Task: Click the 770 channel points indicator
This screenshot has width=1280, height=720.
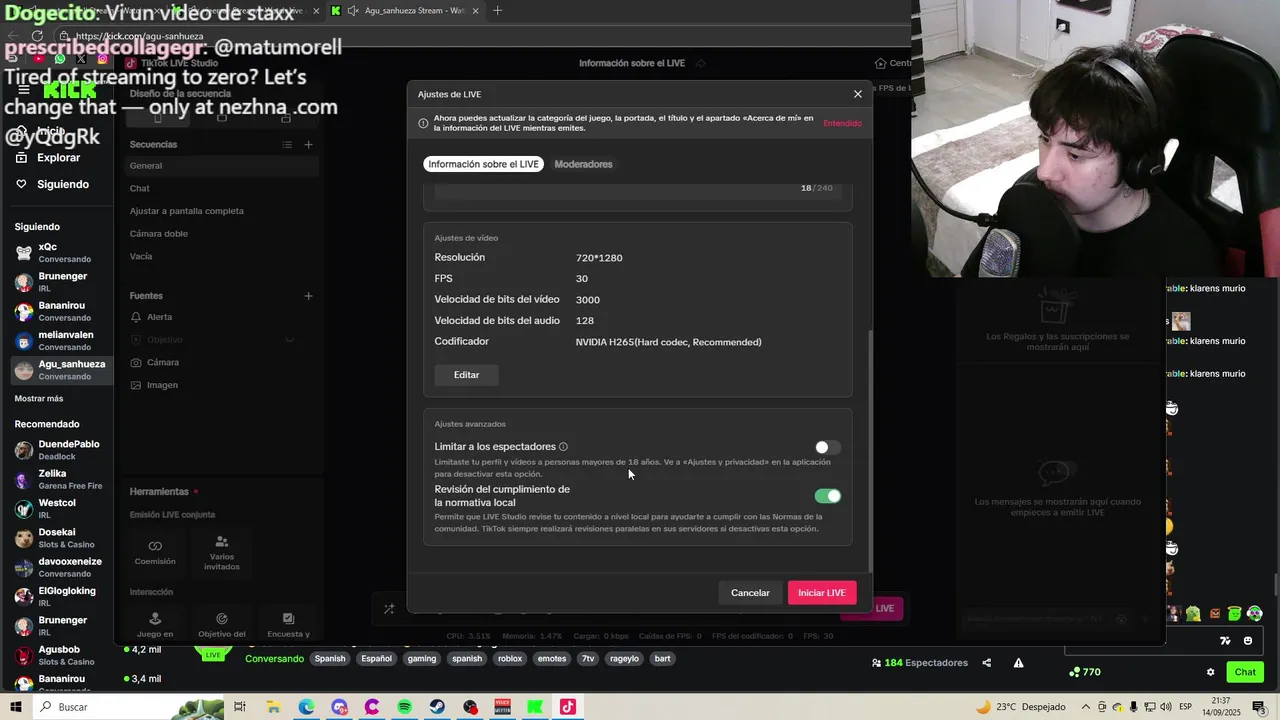Action: pyautogui.click(x=1084, y=672)
